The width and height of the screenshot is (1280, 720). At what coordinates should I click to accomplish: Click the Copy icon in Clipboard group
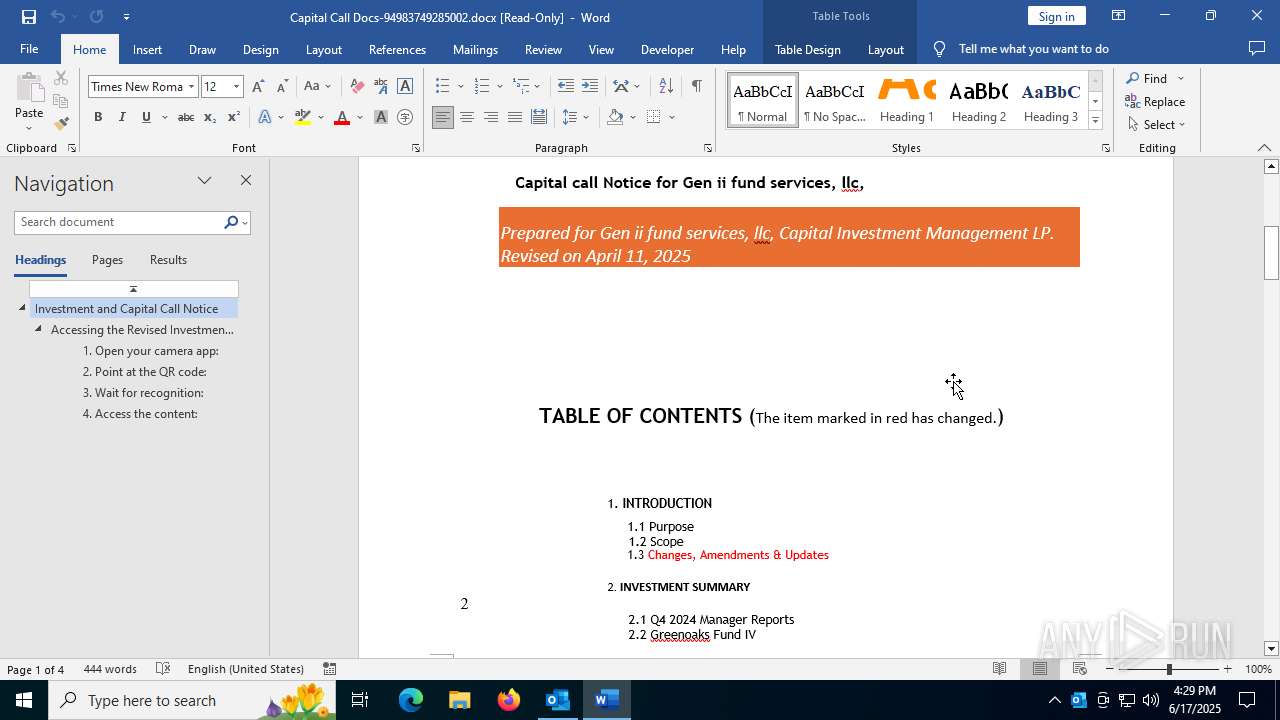pyautogui.click(x=61, y=101)
